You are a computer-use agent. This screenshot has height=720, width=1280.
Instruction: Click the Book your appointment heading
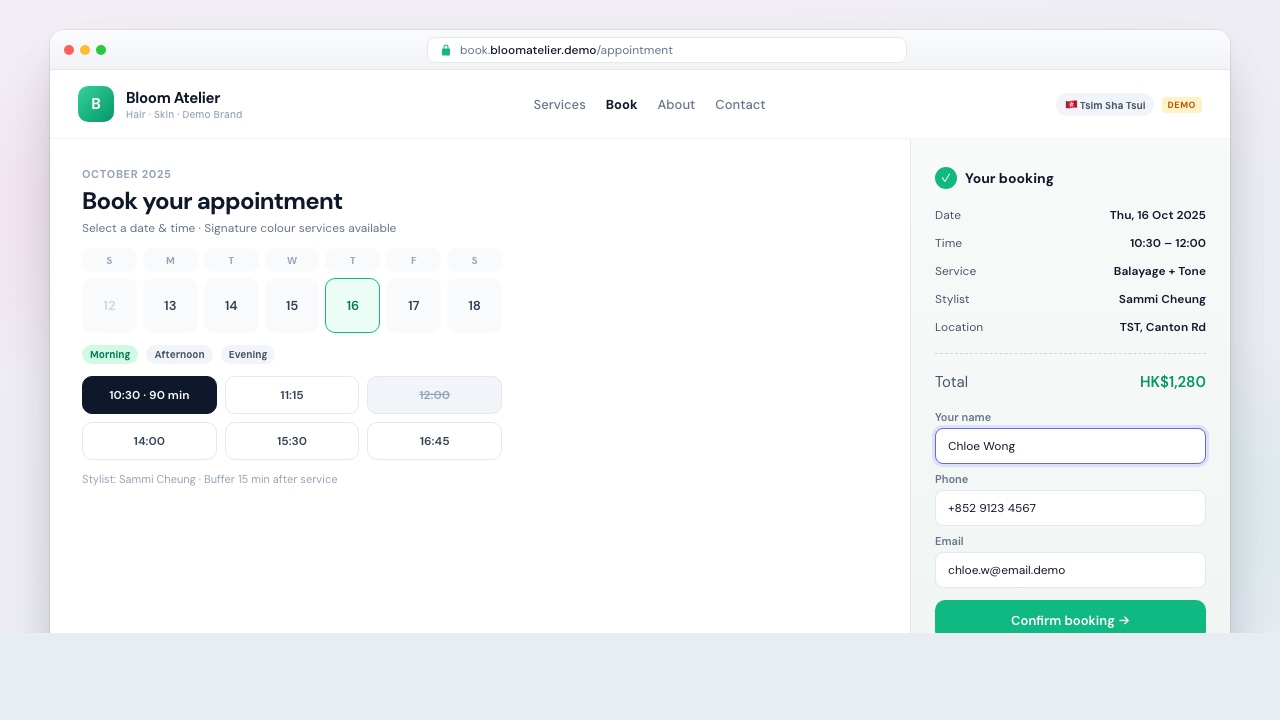(212, 201)
